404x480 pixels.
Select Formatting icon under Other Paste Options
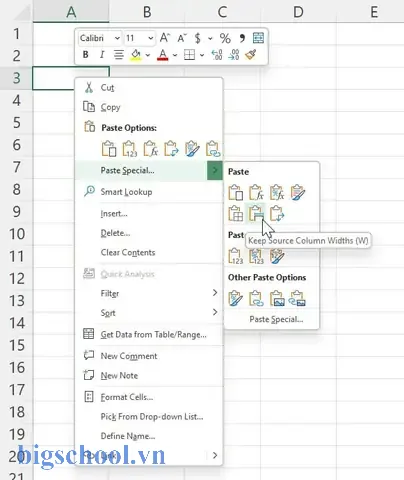(236, 298)
